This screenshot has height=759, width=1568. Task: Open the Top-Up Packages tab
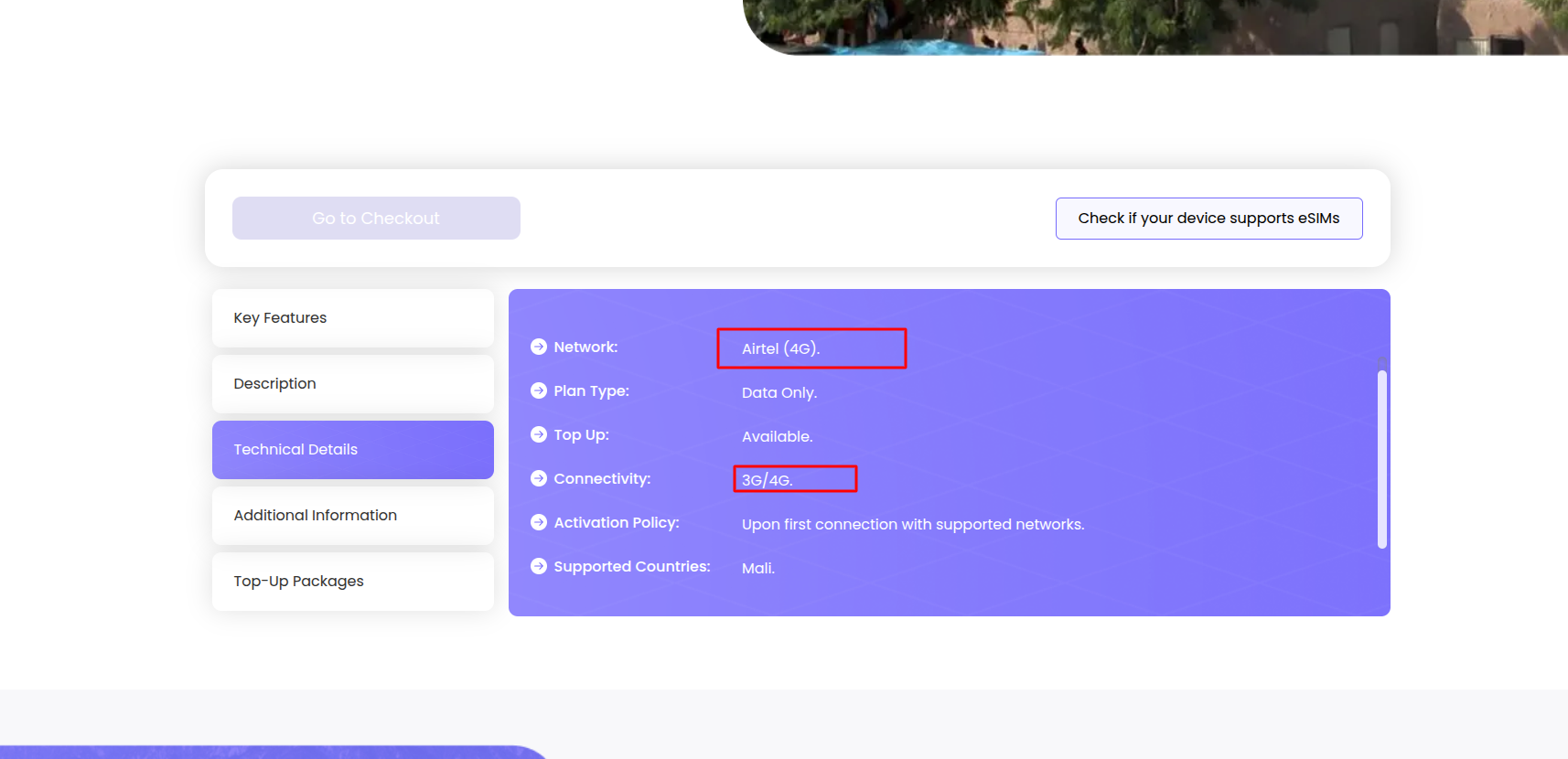(352, 582)
